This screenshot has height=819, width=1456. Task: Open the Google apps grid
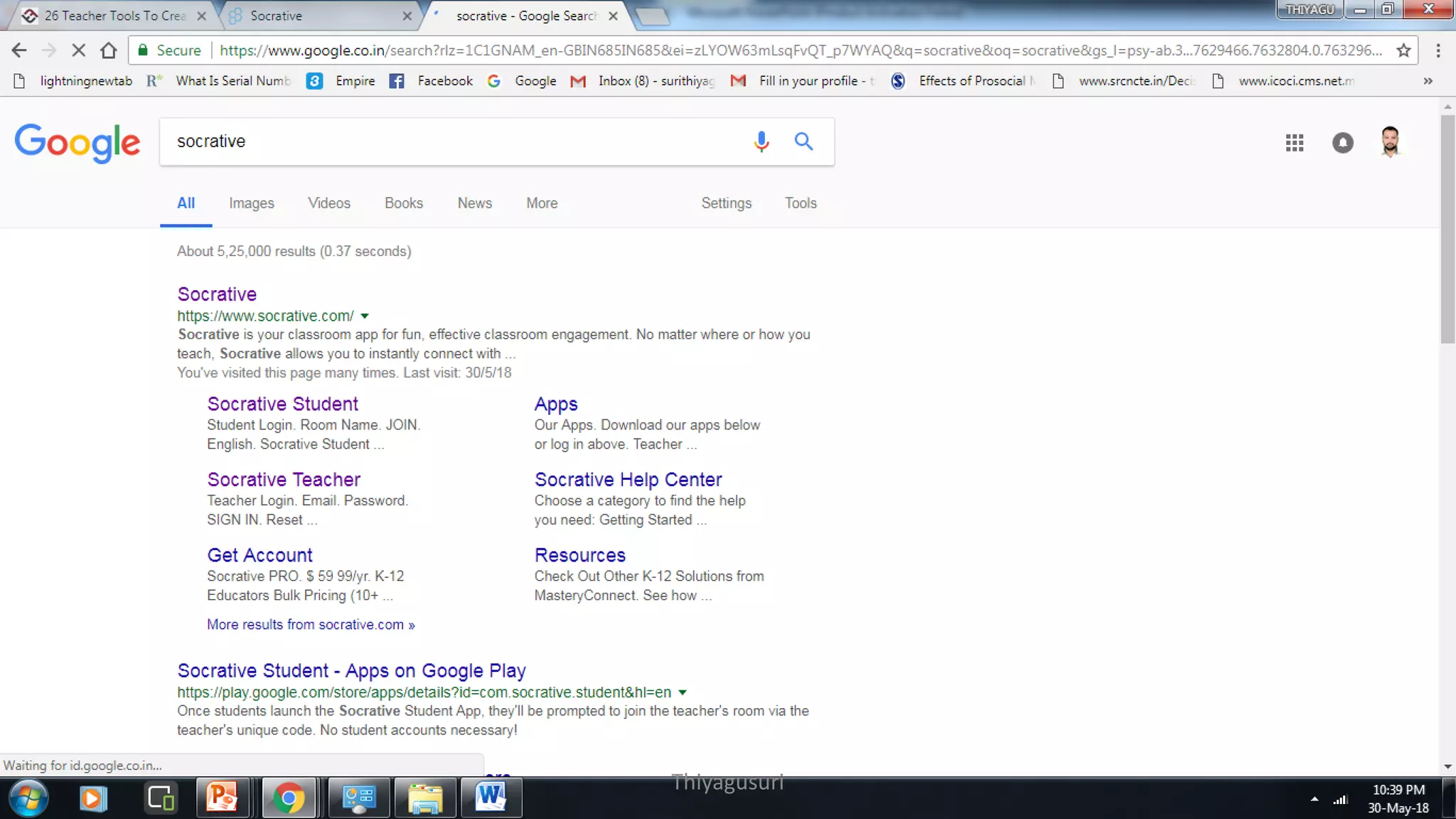point(1295,143)
